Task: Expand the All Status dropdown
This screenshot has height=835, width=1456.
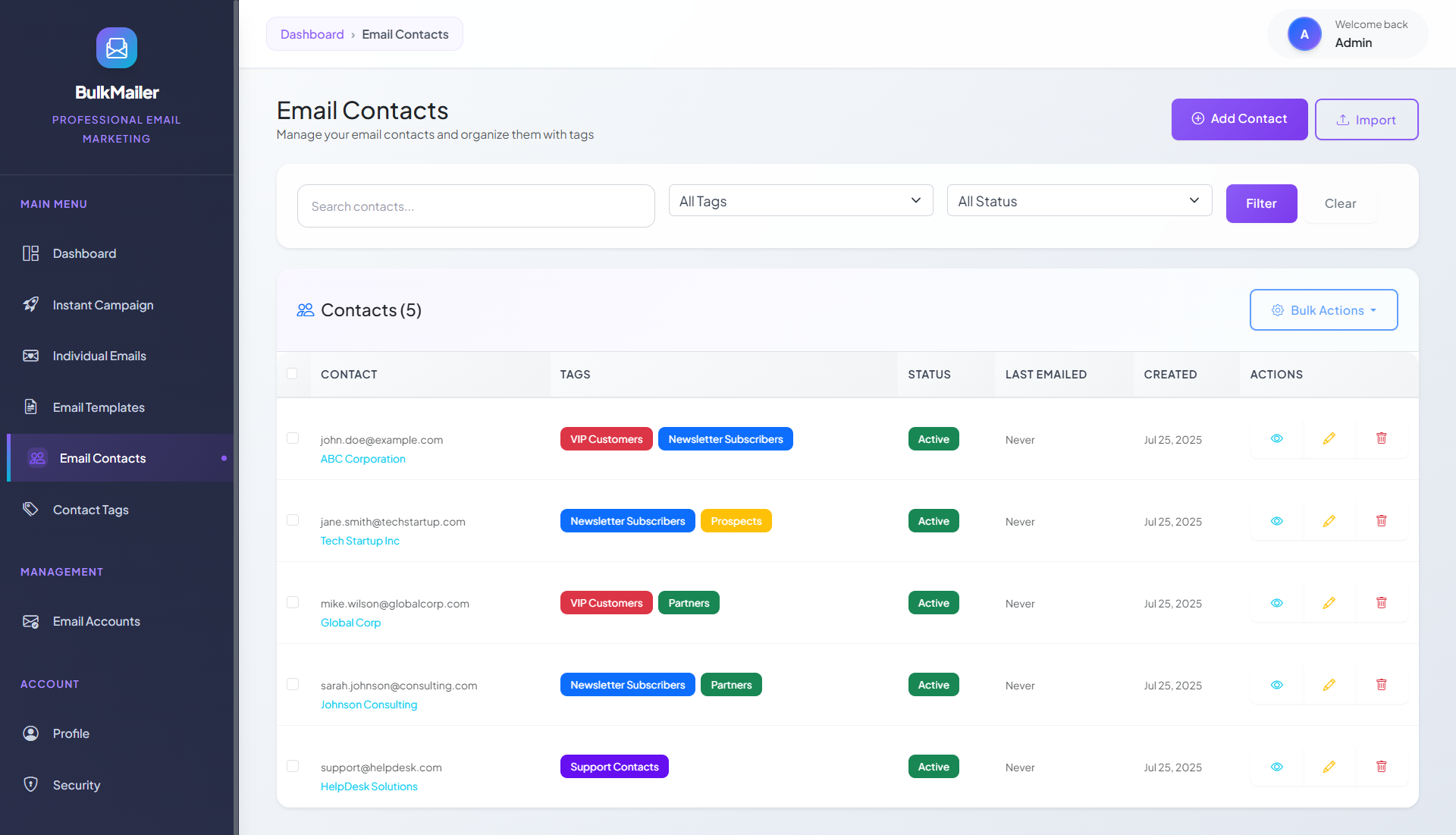Action: pyautogui.click(x=1079, y=200)
